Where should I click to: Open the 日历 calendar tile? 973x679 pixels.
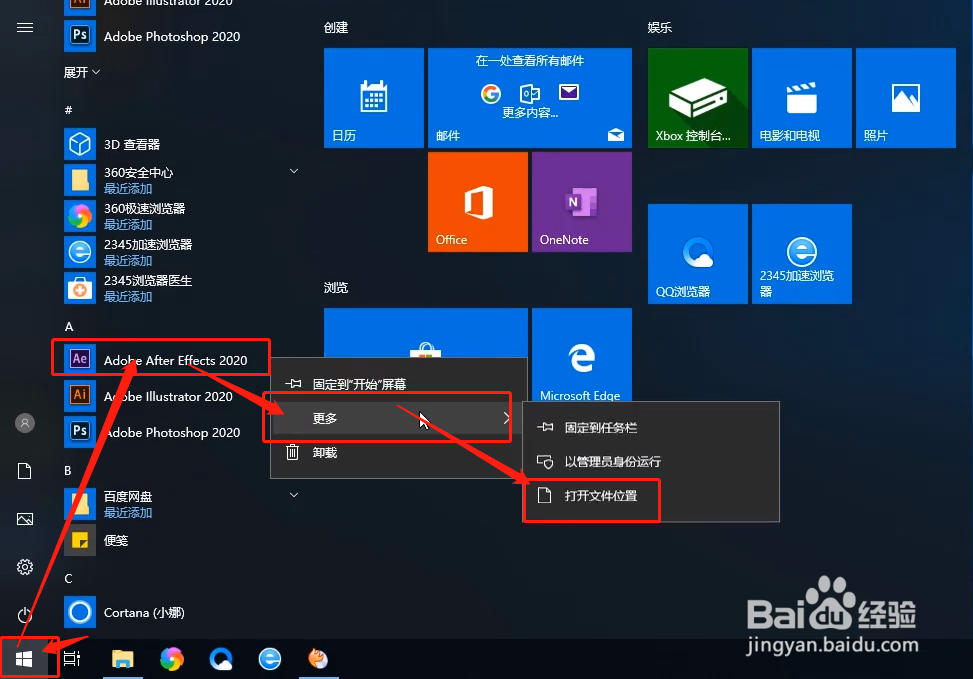(374, 97)
